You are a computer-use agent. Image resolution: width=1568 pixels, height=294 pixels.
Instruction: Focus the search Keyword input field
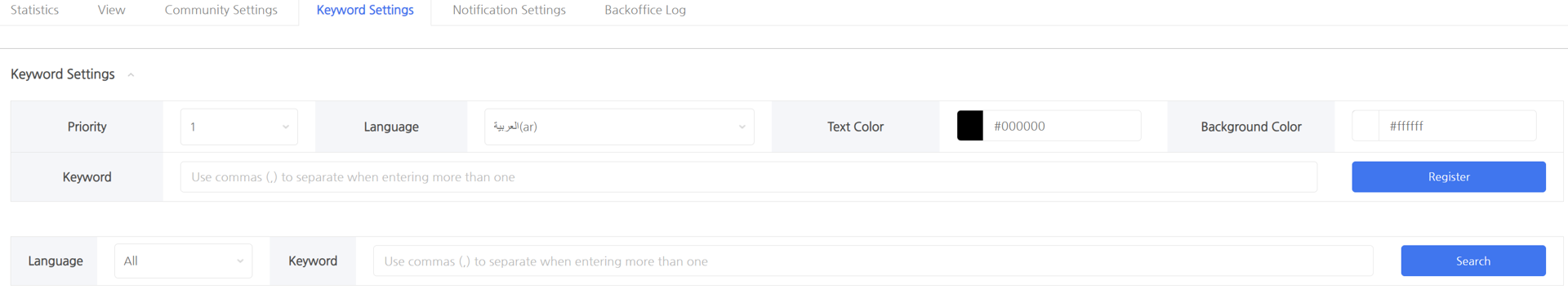tap(873, 261)
